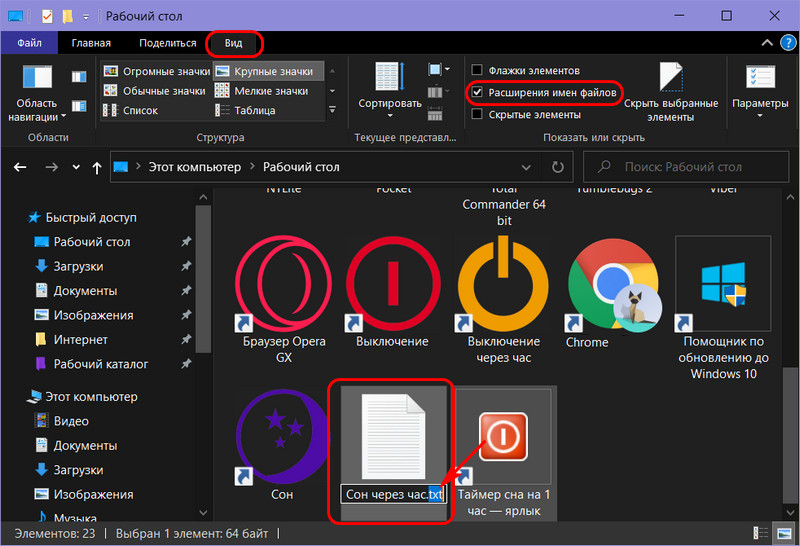Viewport: 800px width, 546px height.
Task: Uncheck Расширения имен файлов checkbox
Action: tap(478, 92)
